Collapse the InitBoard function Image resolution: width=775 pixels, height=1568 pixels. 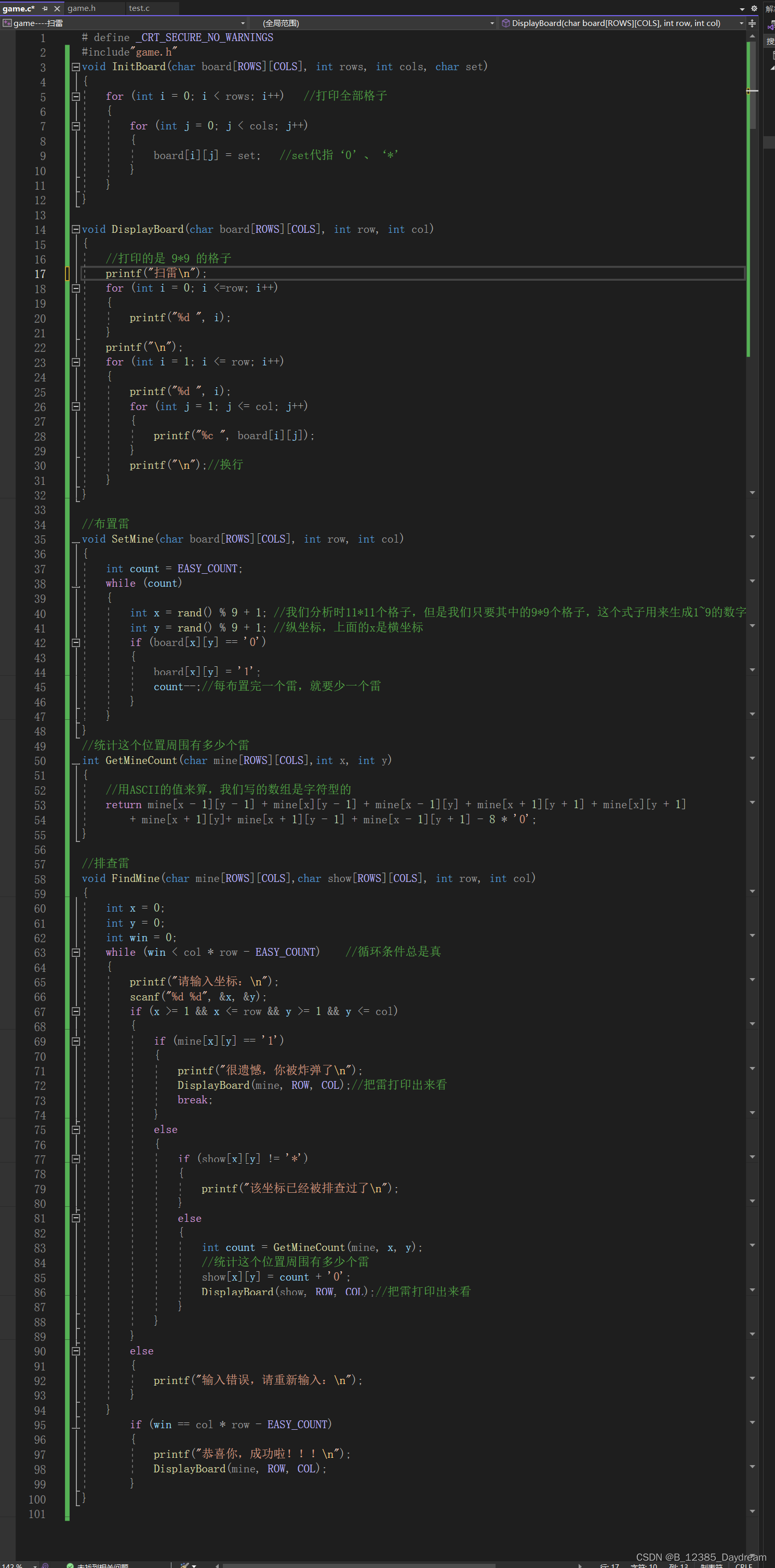[x=76, y=67]
